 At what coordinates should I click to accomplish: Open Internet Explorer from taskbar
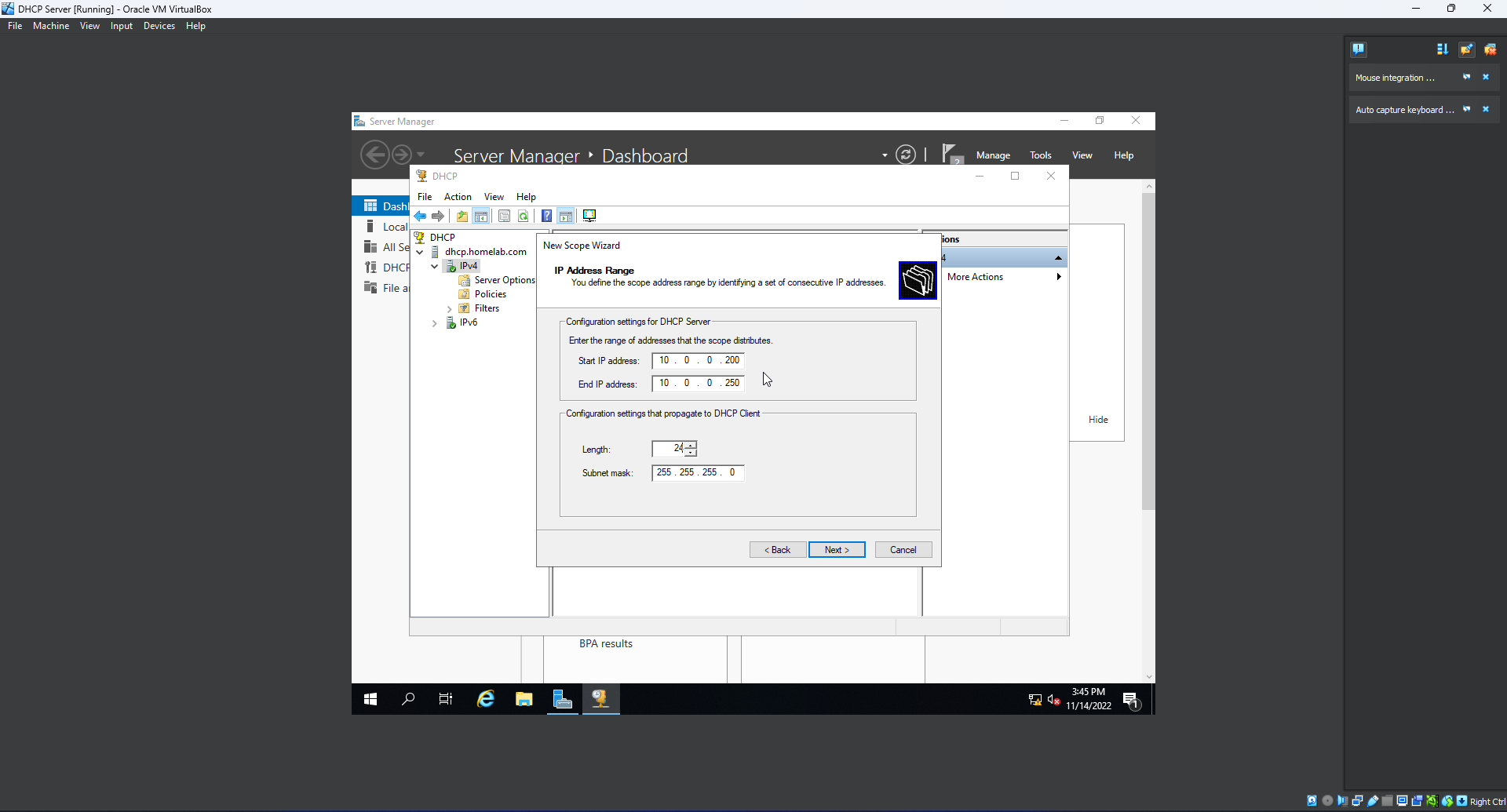tap(486, 699)
